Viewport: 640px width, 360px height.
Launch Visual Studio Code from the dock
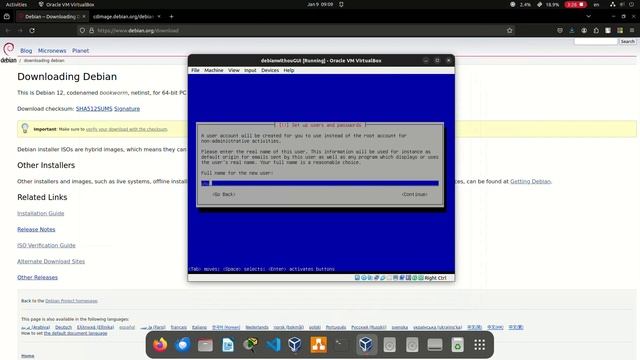coord(273,345)
